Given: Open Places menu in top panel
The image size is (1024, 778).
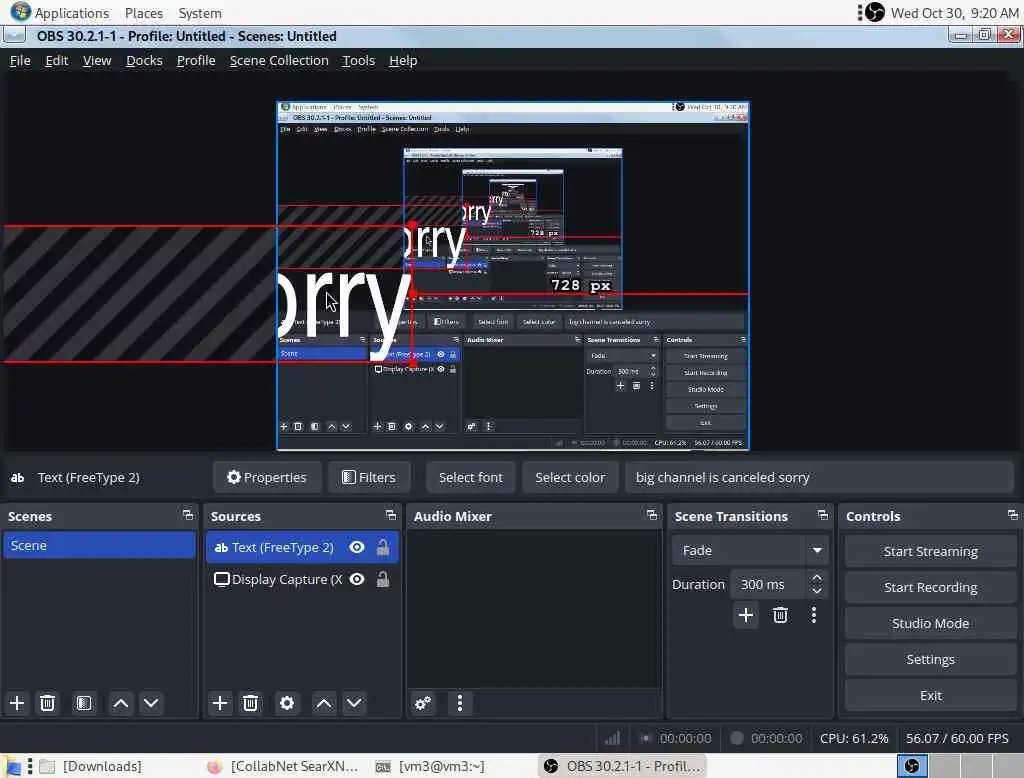Looking at the screenshot, I should [x=144, y=13].
